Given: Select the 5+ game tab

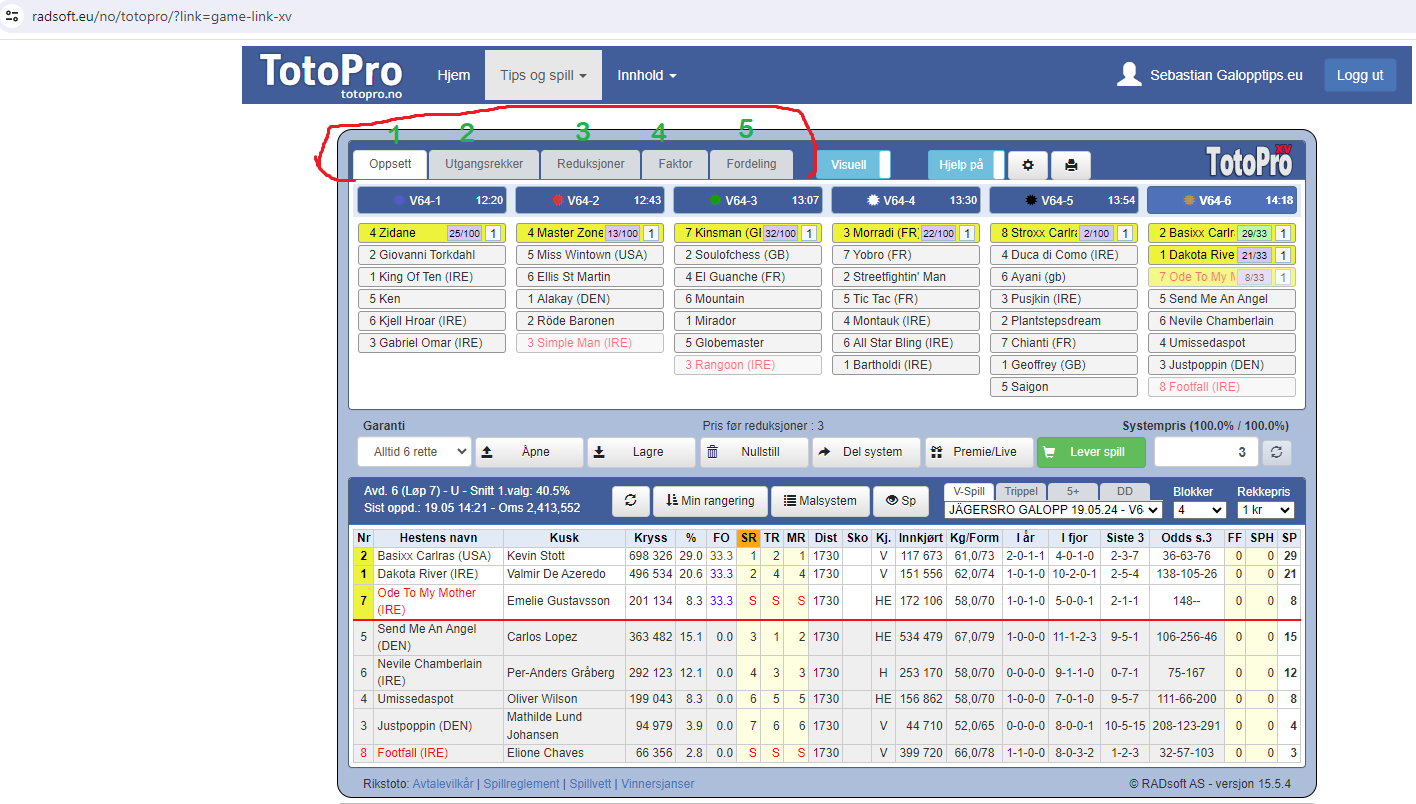Looking at the screenshot, I should 1073,492.
